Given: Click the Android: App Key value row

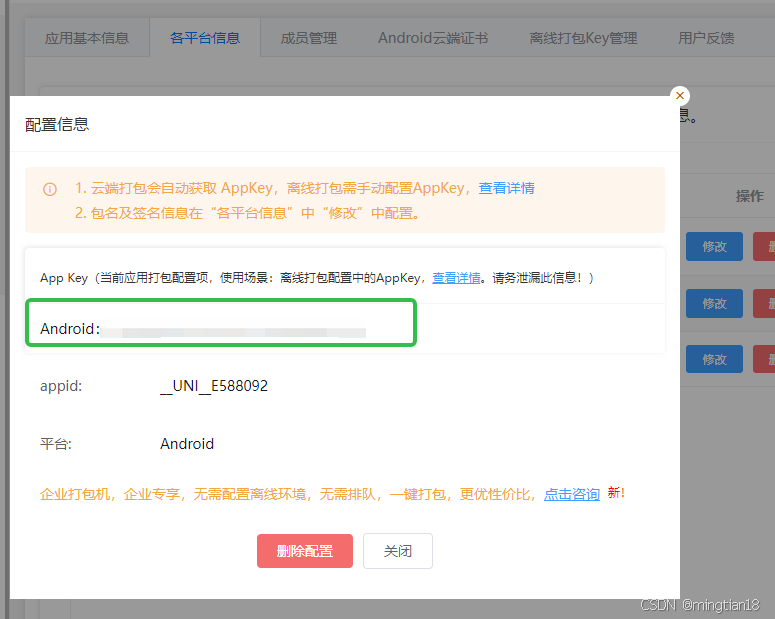Looking at the screenshot, I should tap(221, 322).
